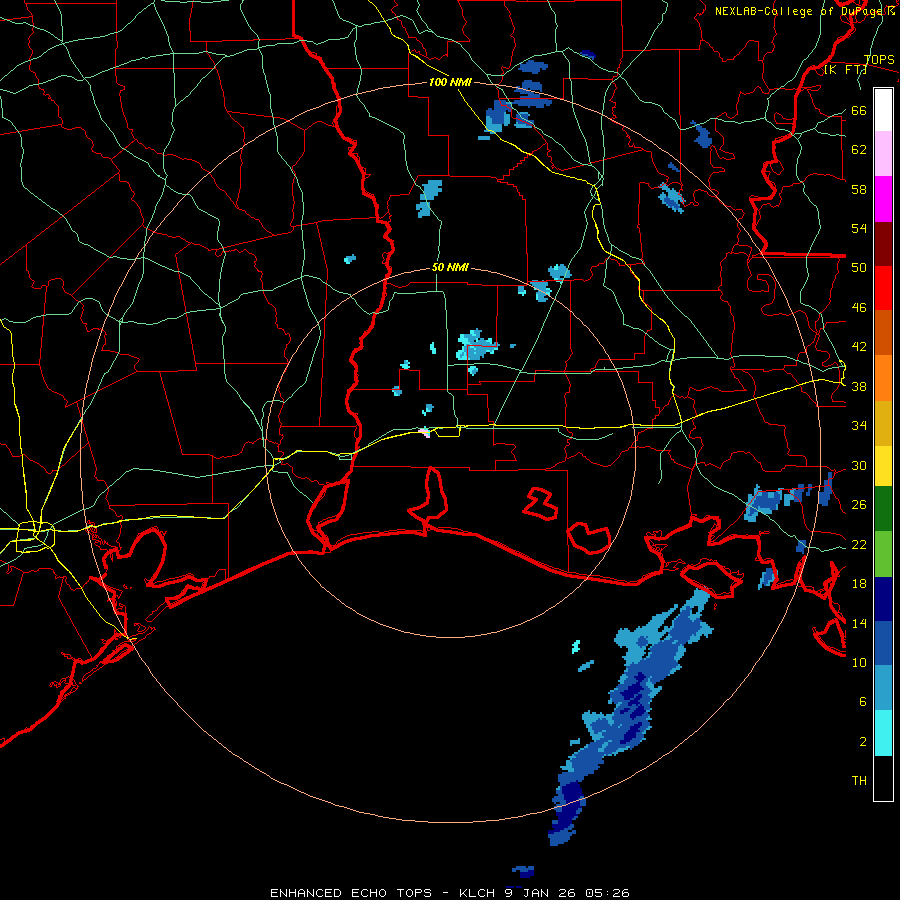Click the black TH legend swatch

click(883, 778)
